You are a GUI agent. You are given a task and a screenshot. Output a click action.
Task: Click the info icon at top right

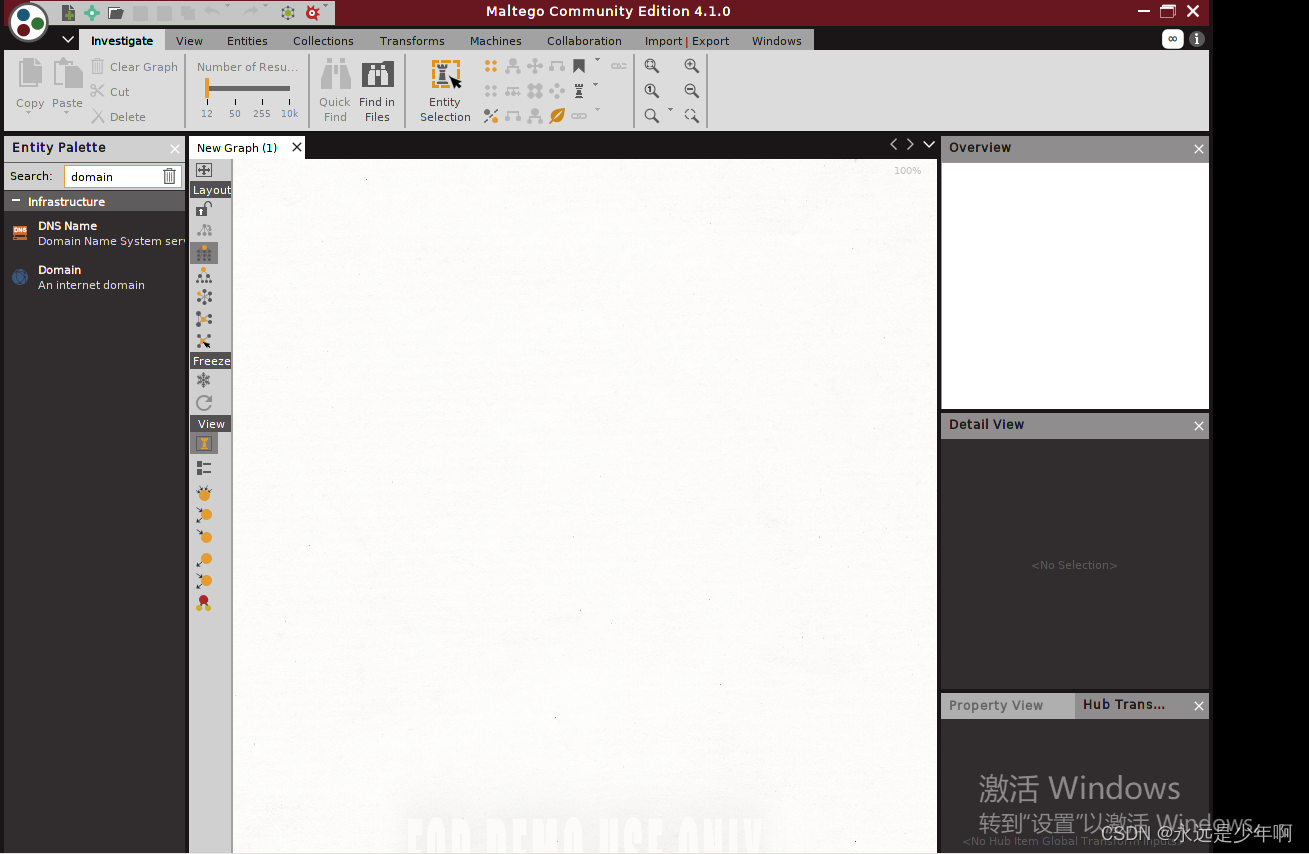click(1197, 39)
